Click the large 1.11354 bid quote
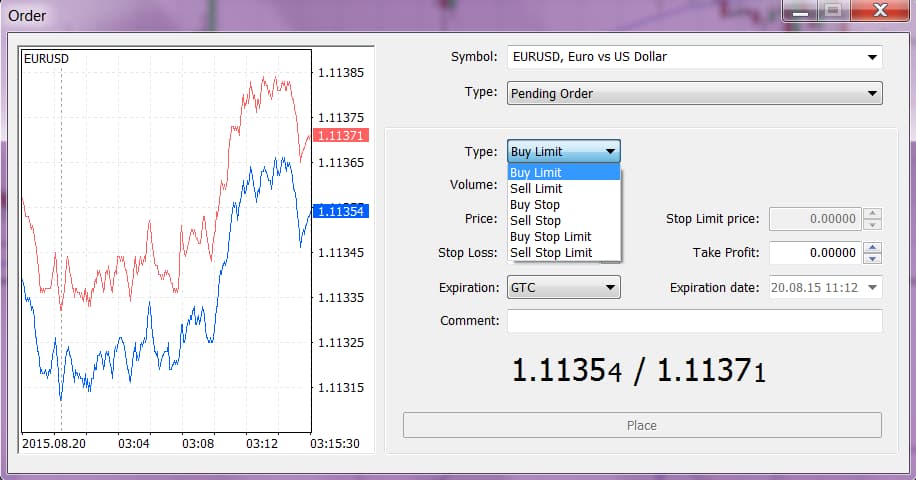Image resolution: width=916 pixels, height=480 pixels. (x=567, y=371)
